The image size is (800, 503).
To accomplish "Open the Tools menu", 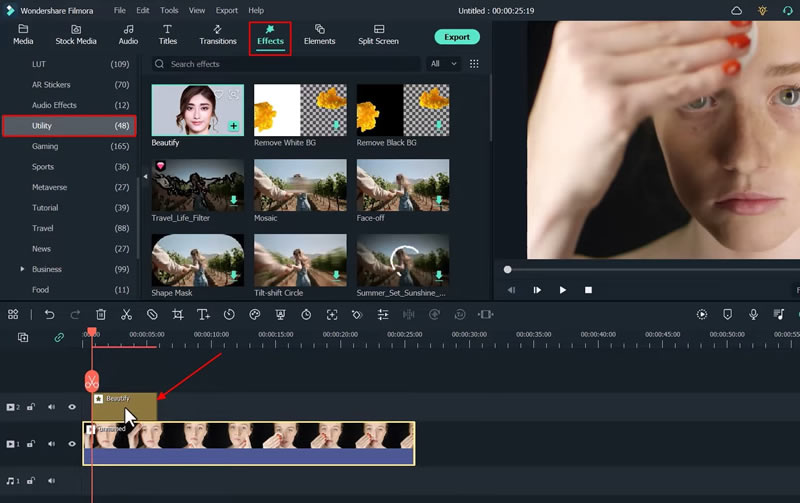I will point(169,10).
